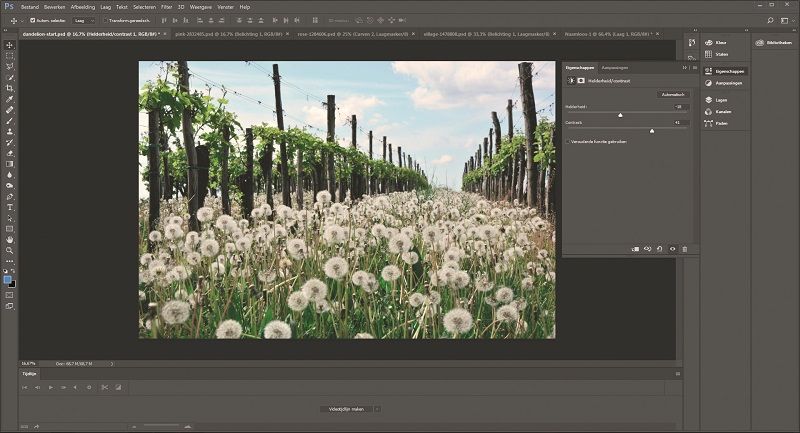This screenshot has width=800, height=433.
Task: Tick the Verouderde functie gebruiken checkbox
Action: pos(569,142)
